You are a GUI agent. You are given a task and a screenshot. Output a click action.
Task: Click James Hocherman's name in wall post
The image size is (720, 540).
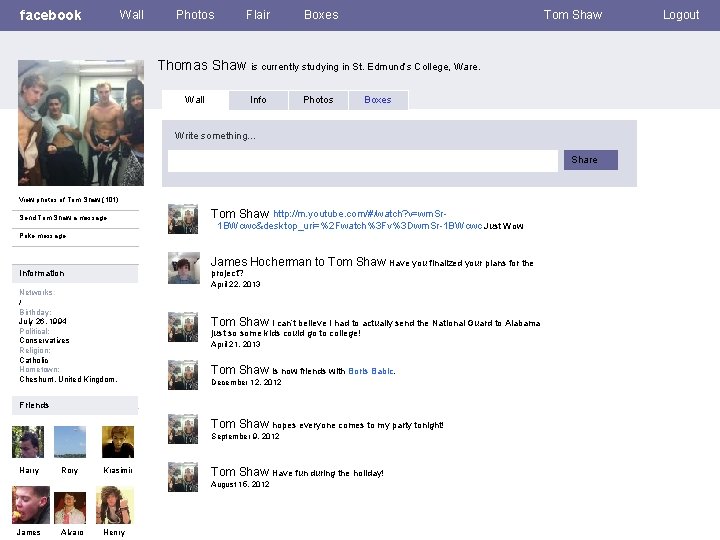[261, 262]
